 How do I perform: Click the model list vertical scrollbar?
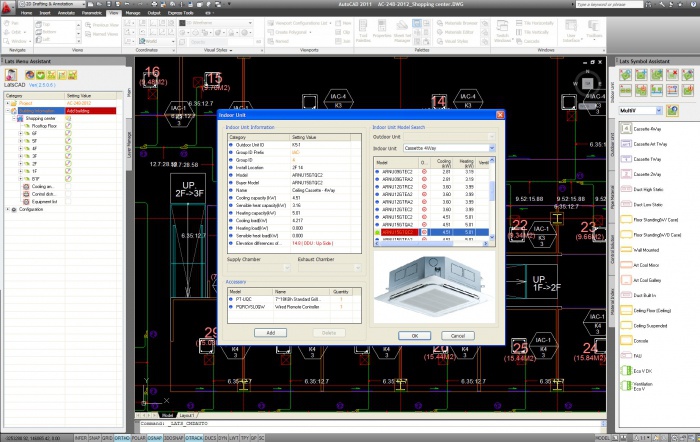click(492, 200)
